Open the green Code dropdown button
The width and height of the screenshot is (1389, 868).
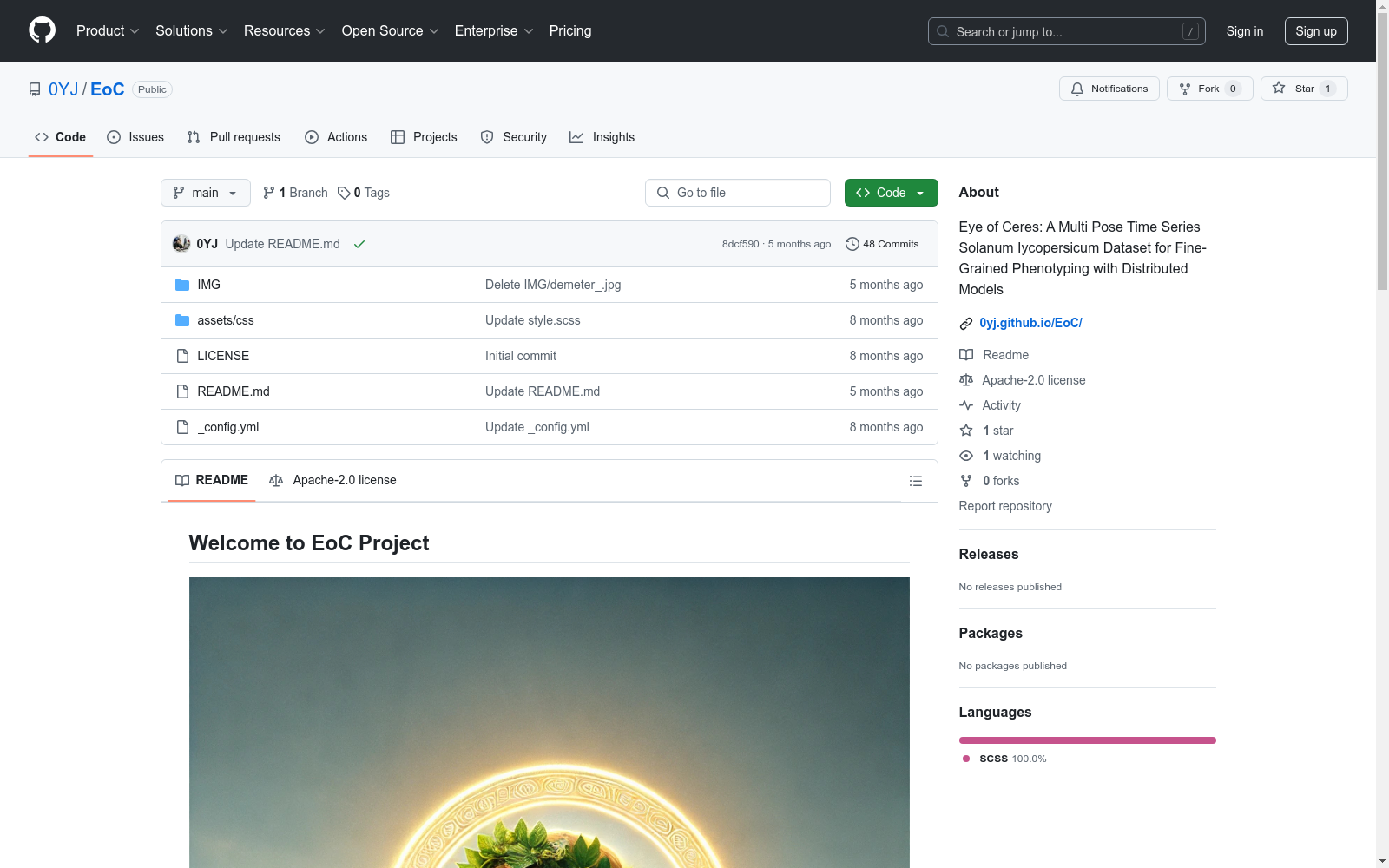point(891,193)
